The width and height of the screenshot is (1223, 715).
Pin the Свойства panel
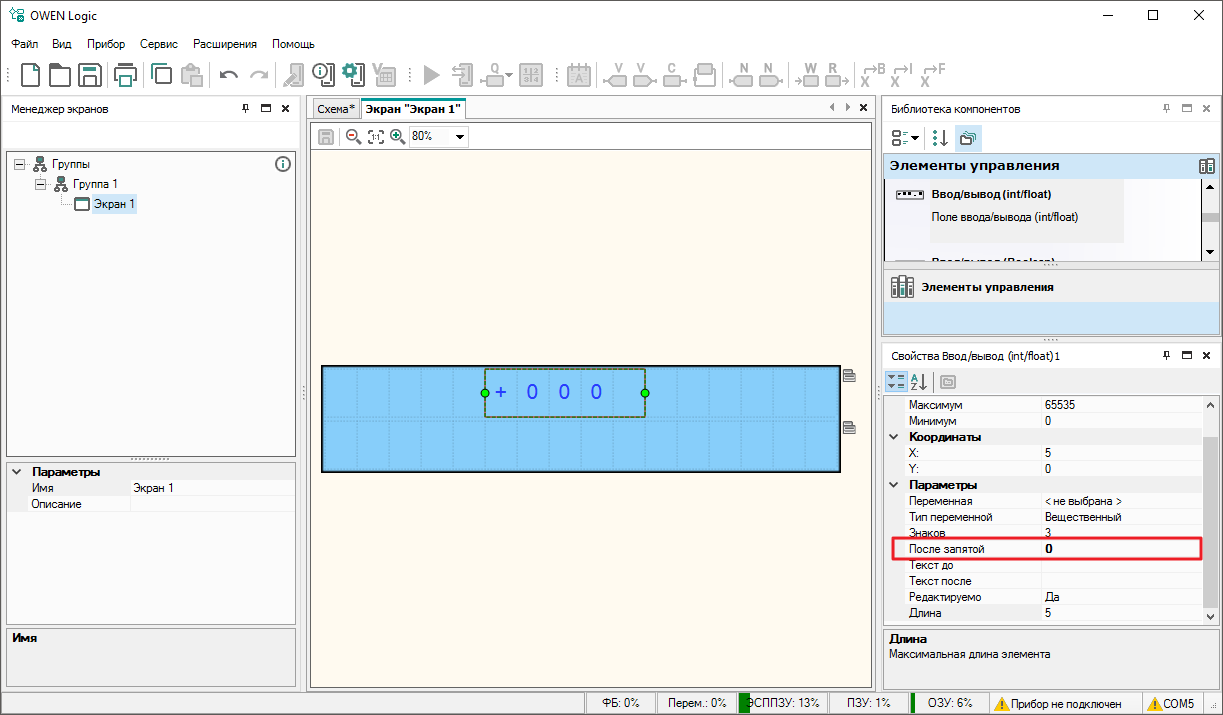(1166, 355)
